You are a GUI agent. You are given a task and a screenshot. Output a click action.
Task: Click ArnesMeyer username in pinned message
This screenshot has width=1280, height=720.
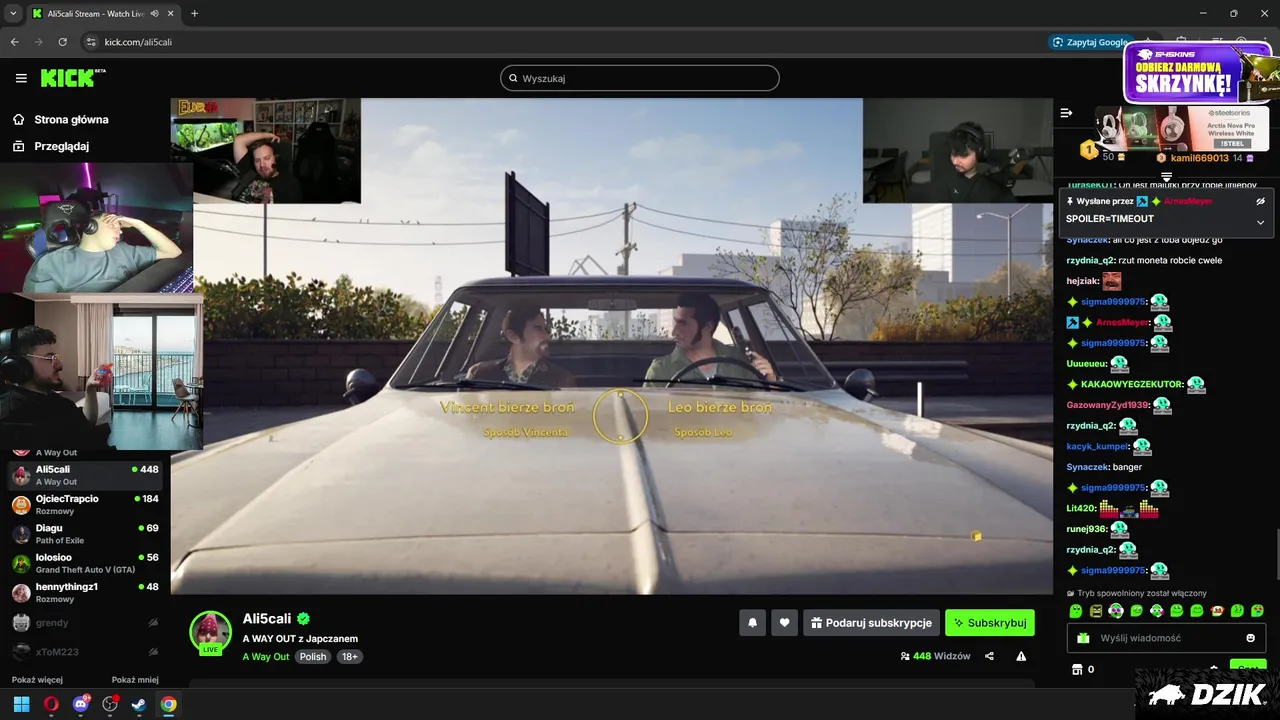(1188, 201)
